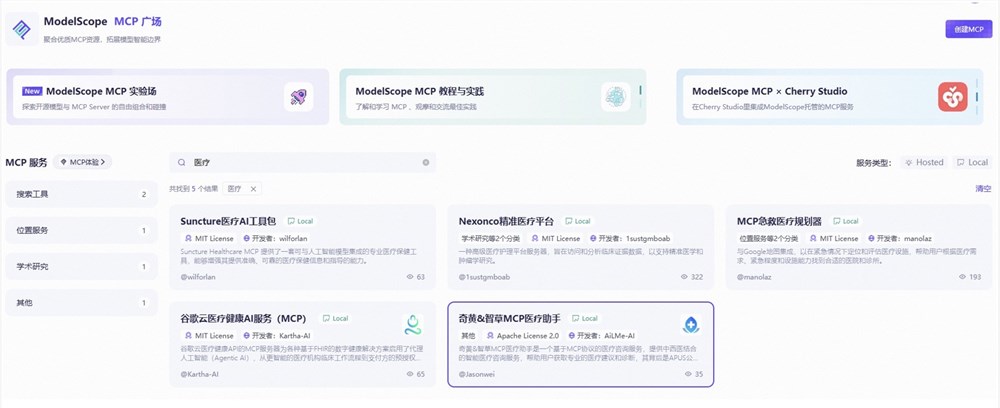Click the @Jasonwei author handle
The height and width of the screenshot is (408, 1000).
(x=476, y=374)
